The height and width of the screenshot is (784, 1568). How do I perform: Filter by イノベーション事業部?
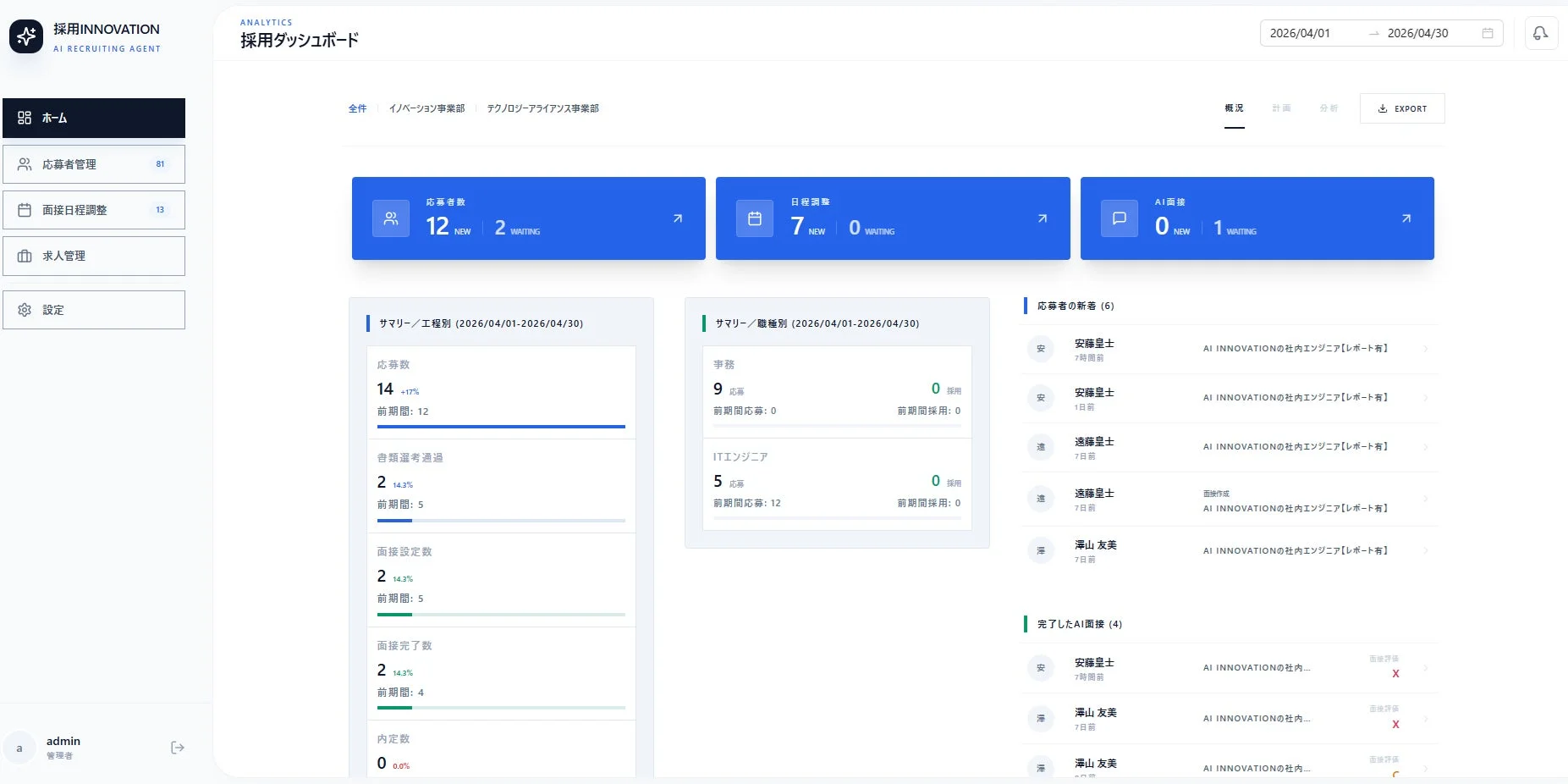point(426,108)
